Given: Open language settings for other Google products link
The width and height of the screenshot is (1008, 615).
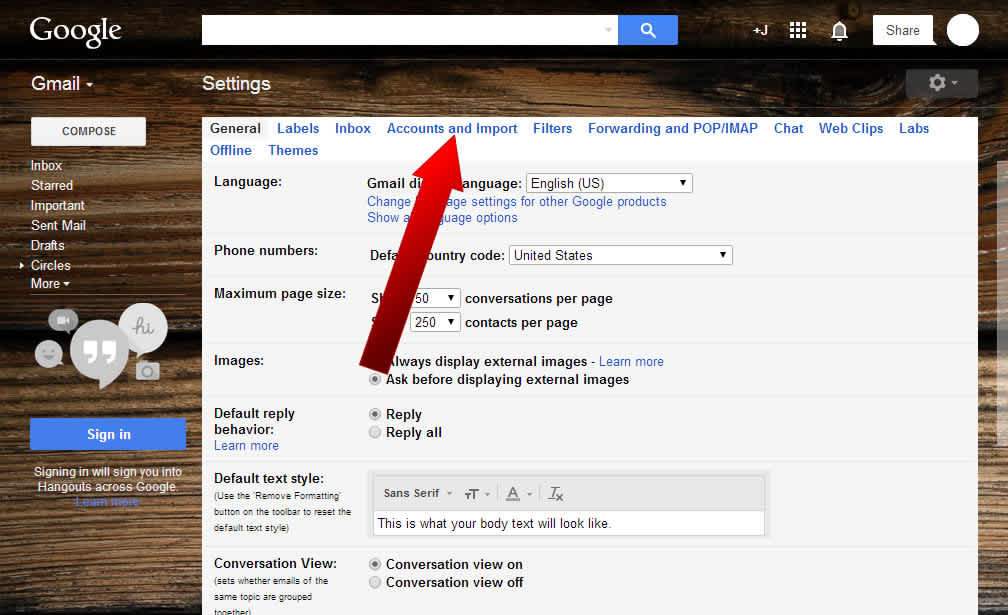Looking at the screenshot, I should pos(517,202).
